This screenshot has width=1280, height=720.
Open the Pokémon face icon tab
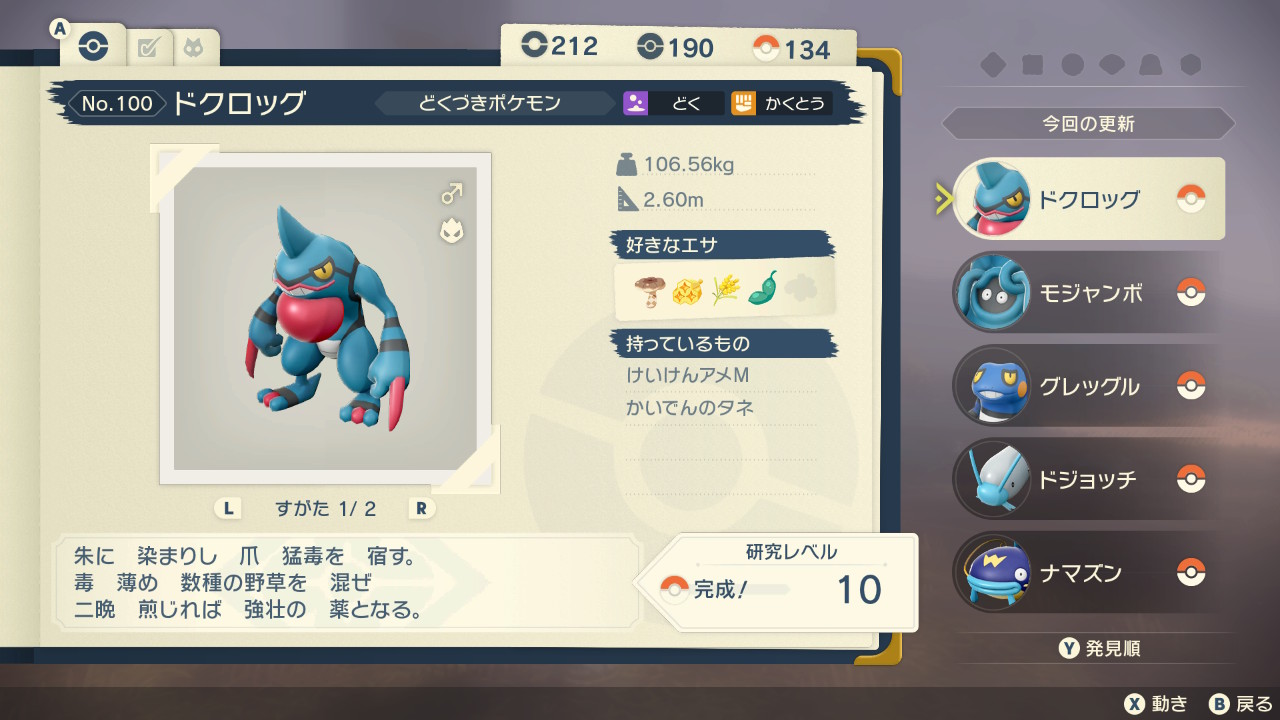pos(194,47)
